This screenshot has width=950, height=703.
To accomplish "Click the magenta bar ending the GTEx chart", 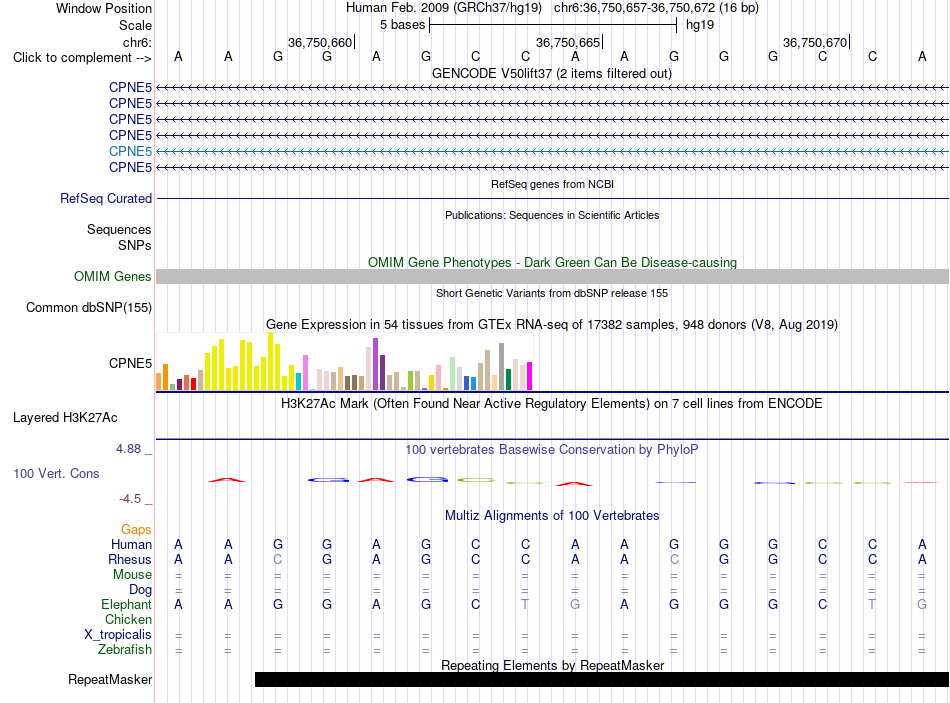I will [x=530, y=376].
